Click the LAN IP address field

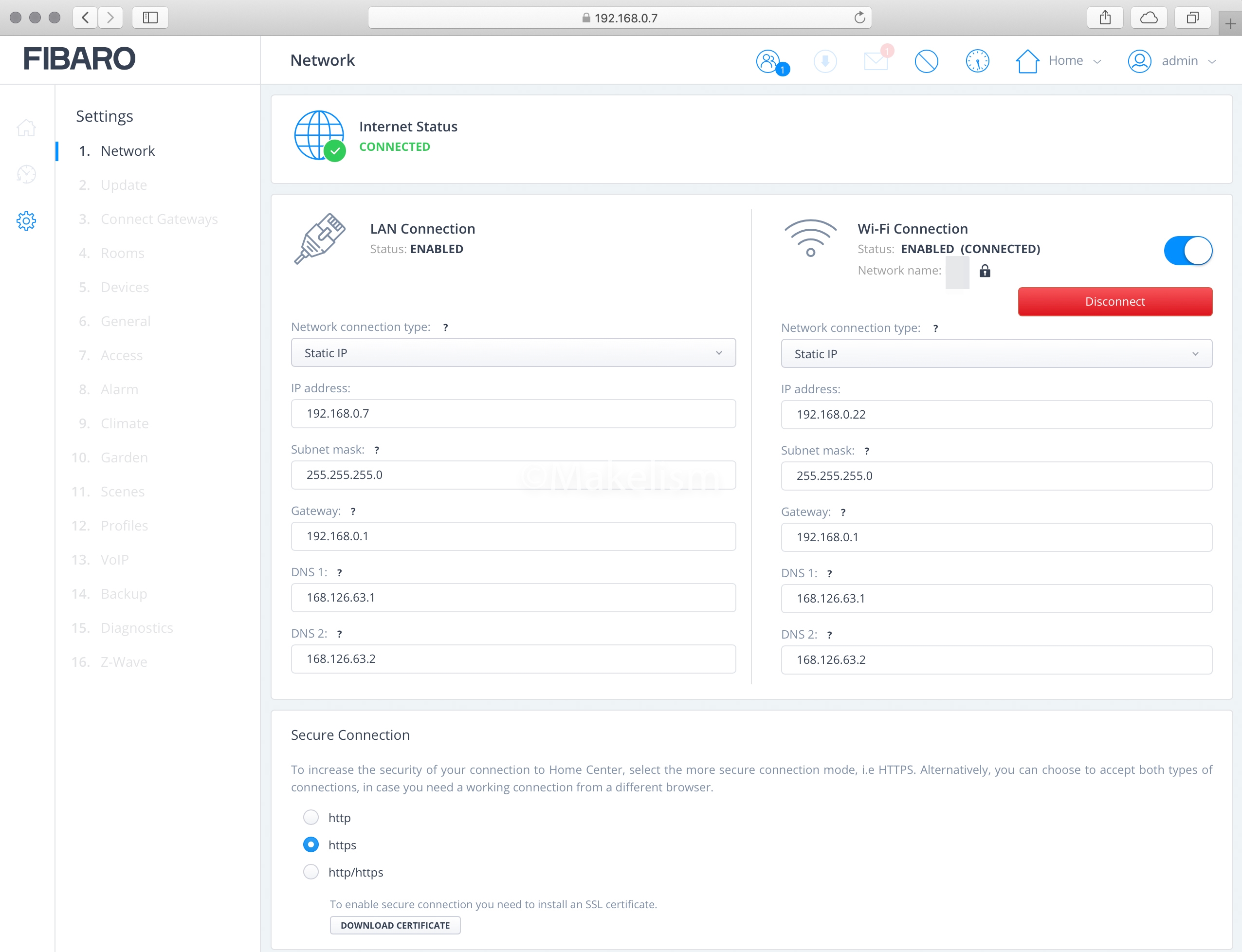[x=513, y=414]
